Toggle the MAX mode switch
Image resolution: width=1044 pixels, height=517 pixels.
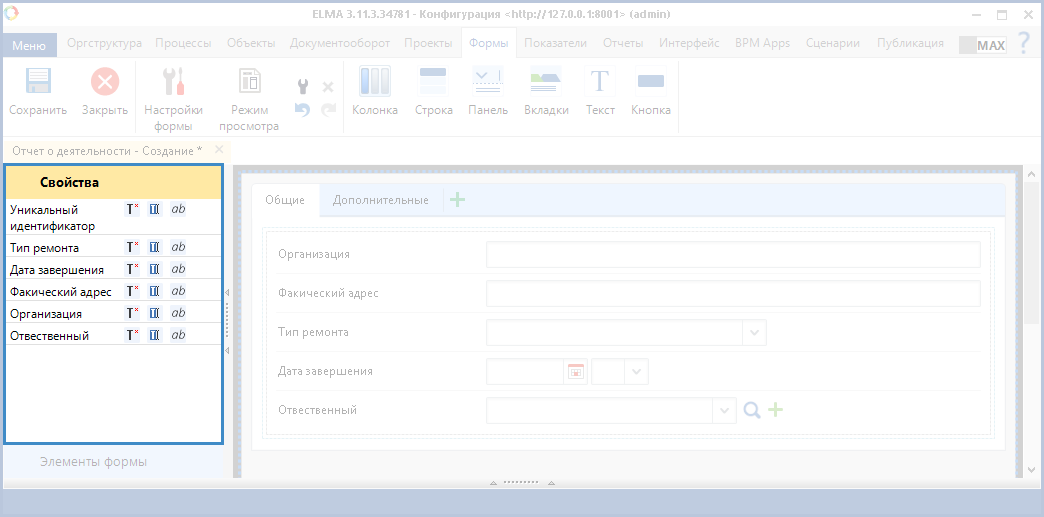click(982, 45)
